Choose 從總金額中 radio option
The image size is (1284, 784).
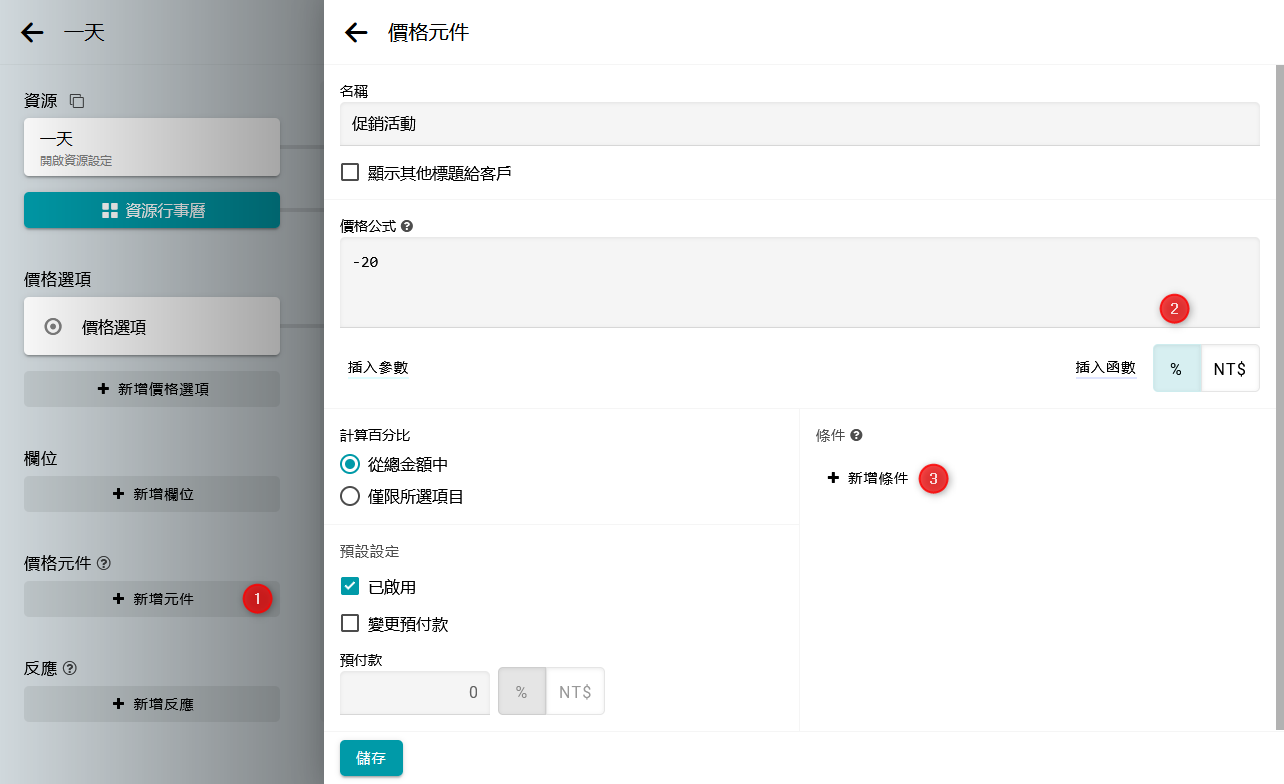pos(350,464)
